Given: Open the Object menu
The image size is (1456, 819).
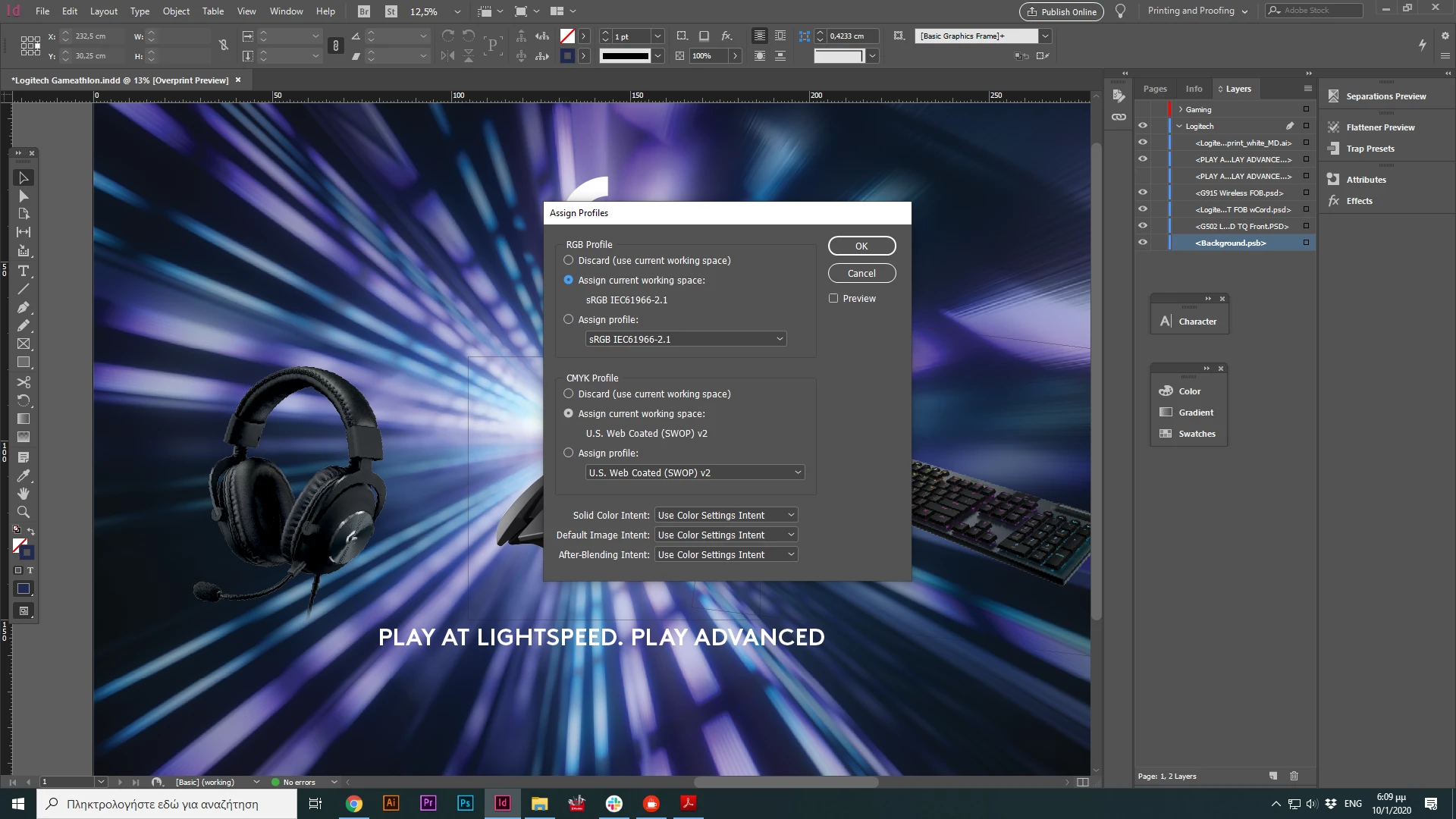Looking at the screenshot, I should point(176,11).
